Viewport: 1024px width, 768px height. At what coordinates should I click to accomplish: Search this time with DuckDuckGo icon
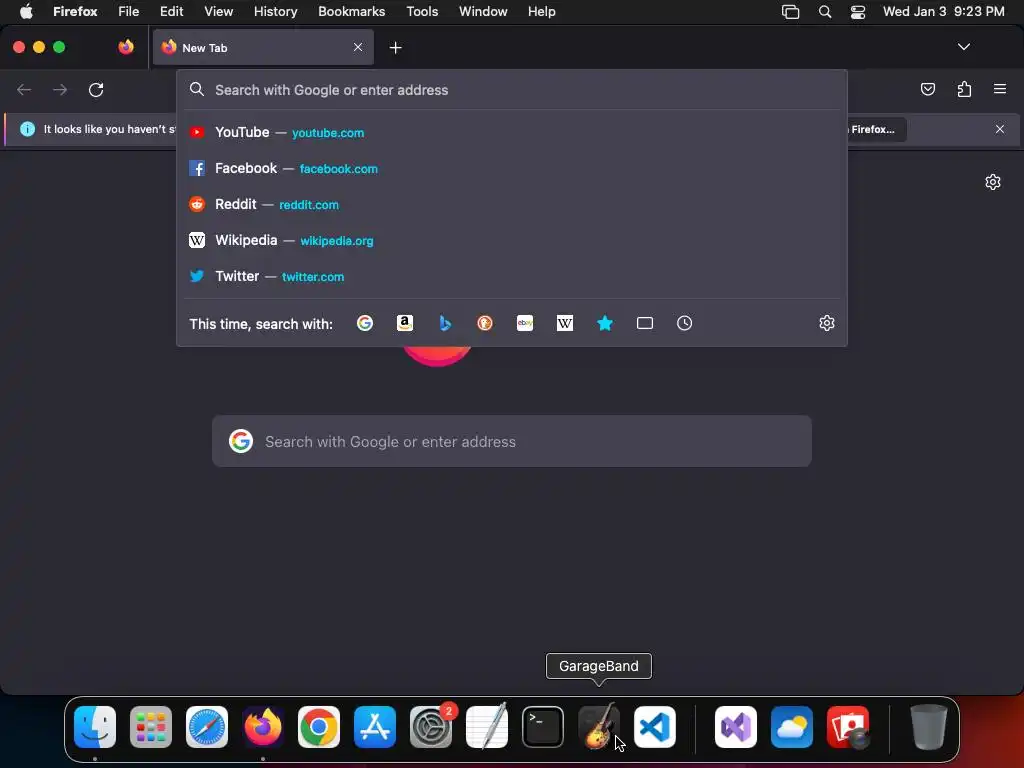click(x=485, y=323)
